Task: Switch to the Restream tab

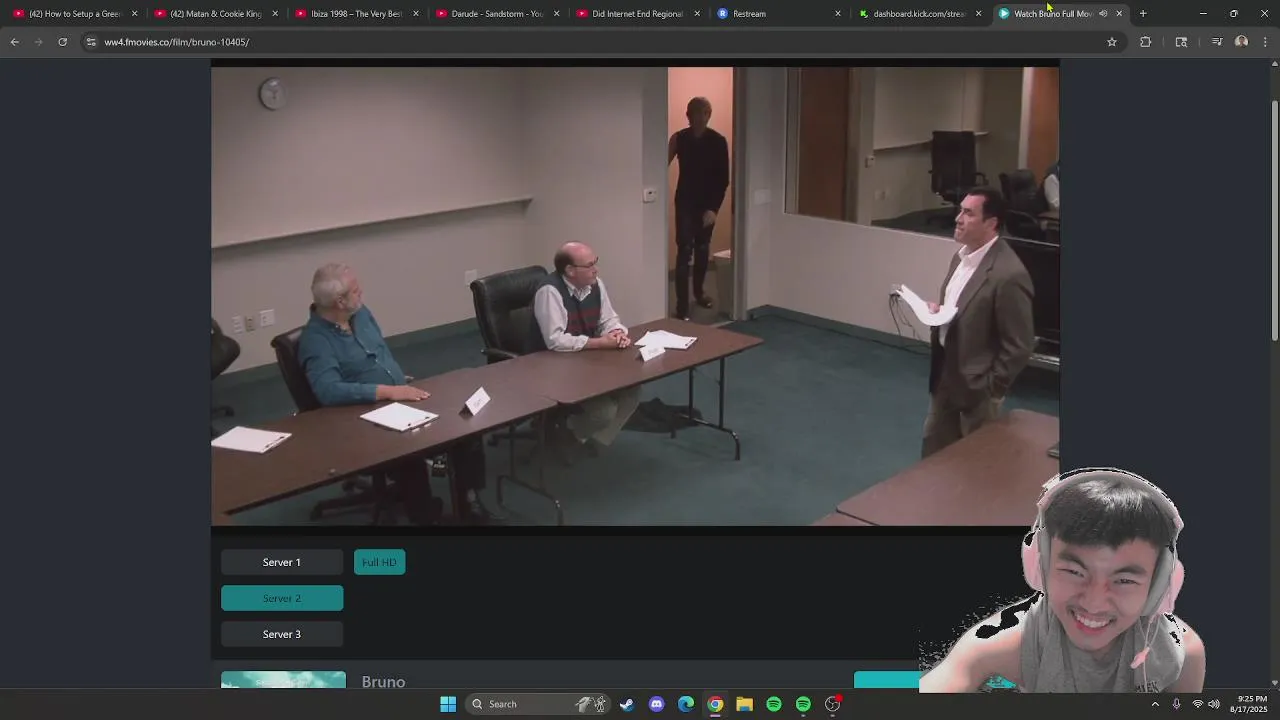Action: (x=778, y=14)
